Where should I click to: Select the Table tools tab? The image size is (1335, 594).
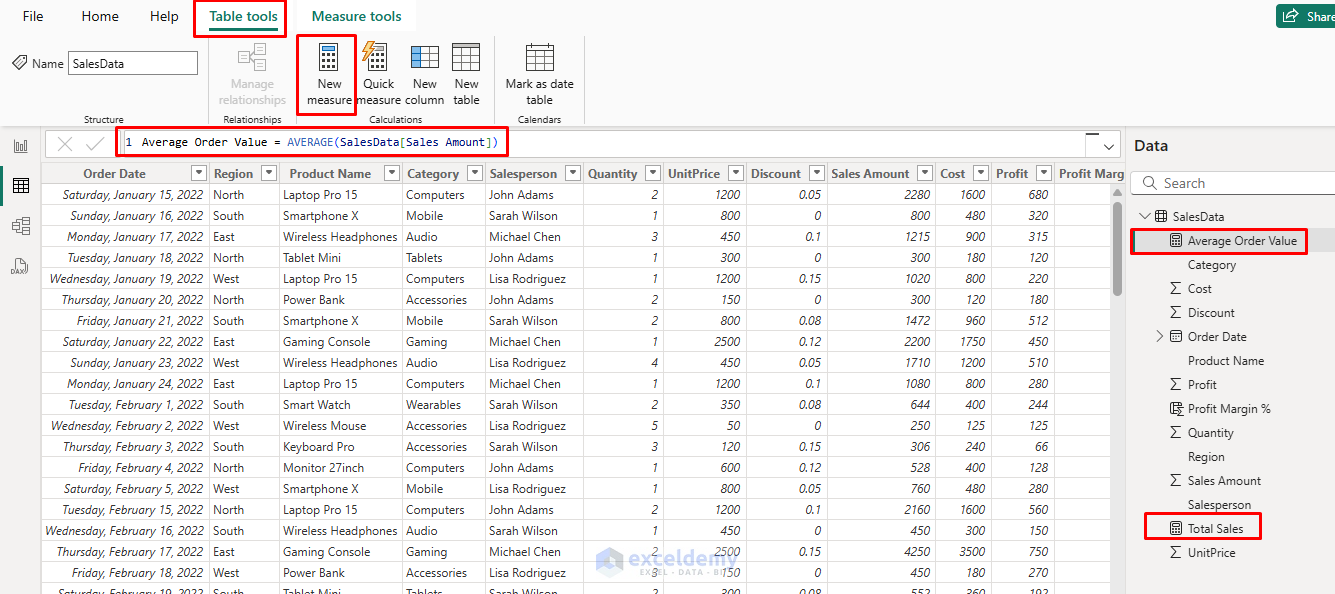tap(243, 16)
